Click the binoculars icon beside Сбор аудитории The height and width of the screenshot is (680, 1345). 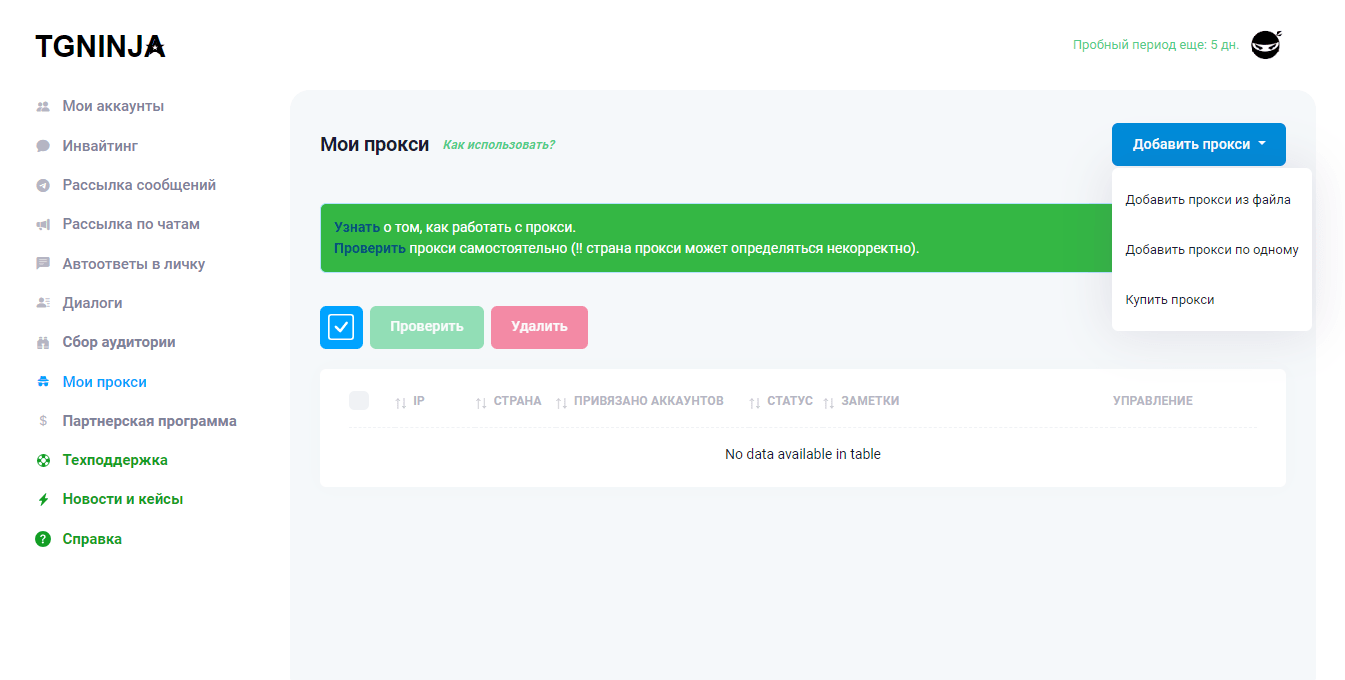tap(43, 343)
